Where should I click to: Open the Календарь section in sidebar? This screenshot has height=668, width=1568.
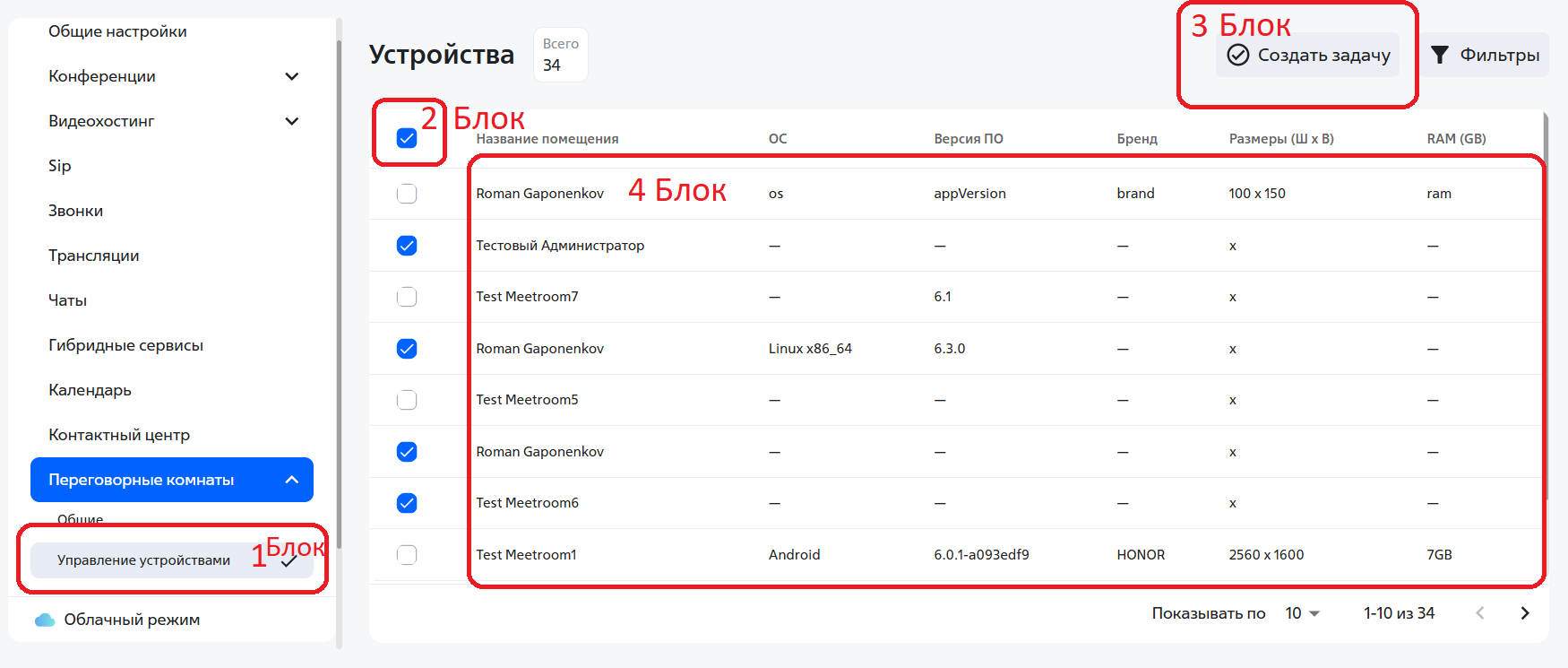coord(90,390)
